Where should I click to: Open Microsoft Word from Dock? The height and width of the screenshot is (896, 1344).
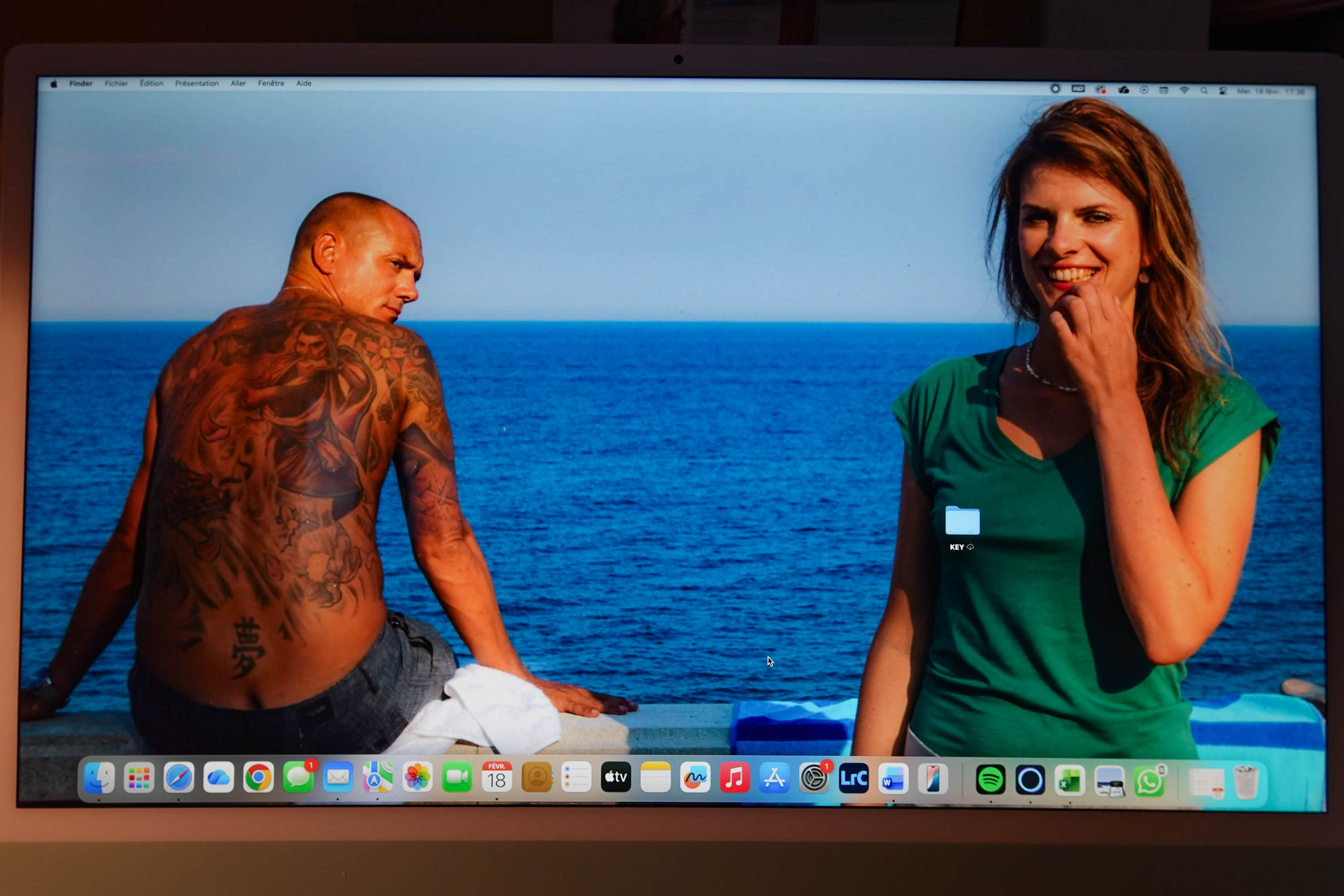click(x=893, y=779)
